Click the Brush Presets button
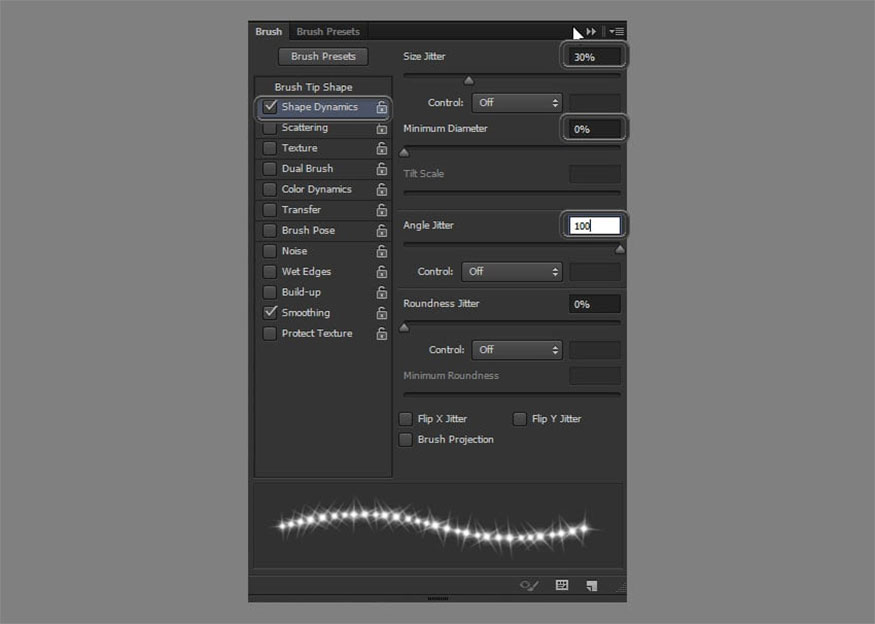875x624 pixels. click(x=323, y=57)
